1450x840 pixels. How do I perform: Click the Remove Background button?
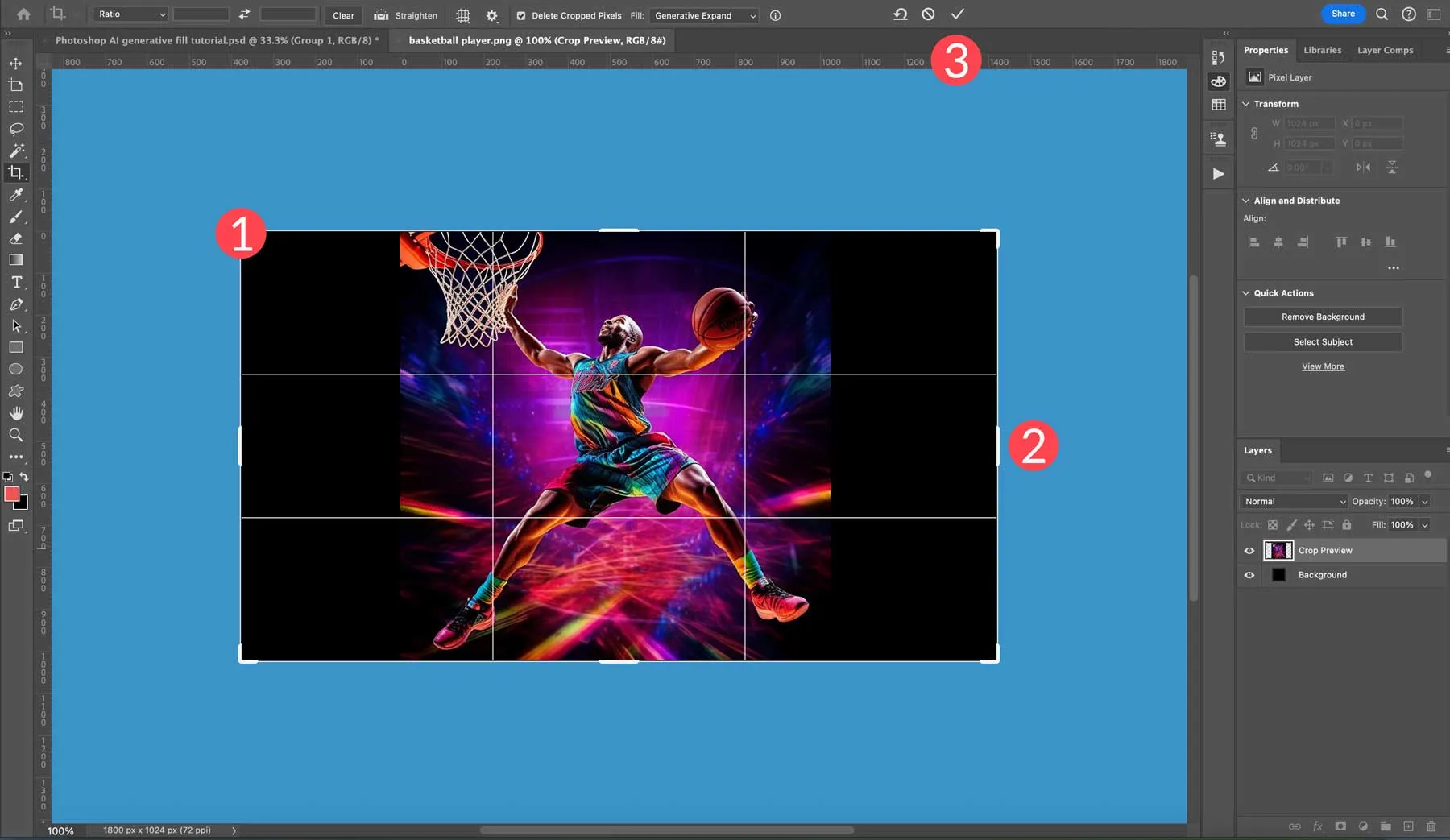pyautogui.click(x=1323, y=317)
